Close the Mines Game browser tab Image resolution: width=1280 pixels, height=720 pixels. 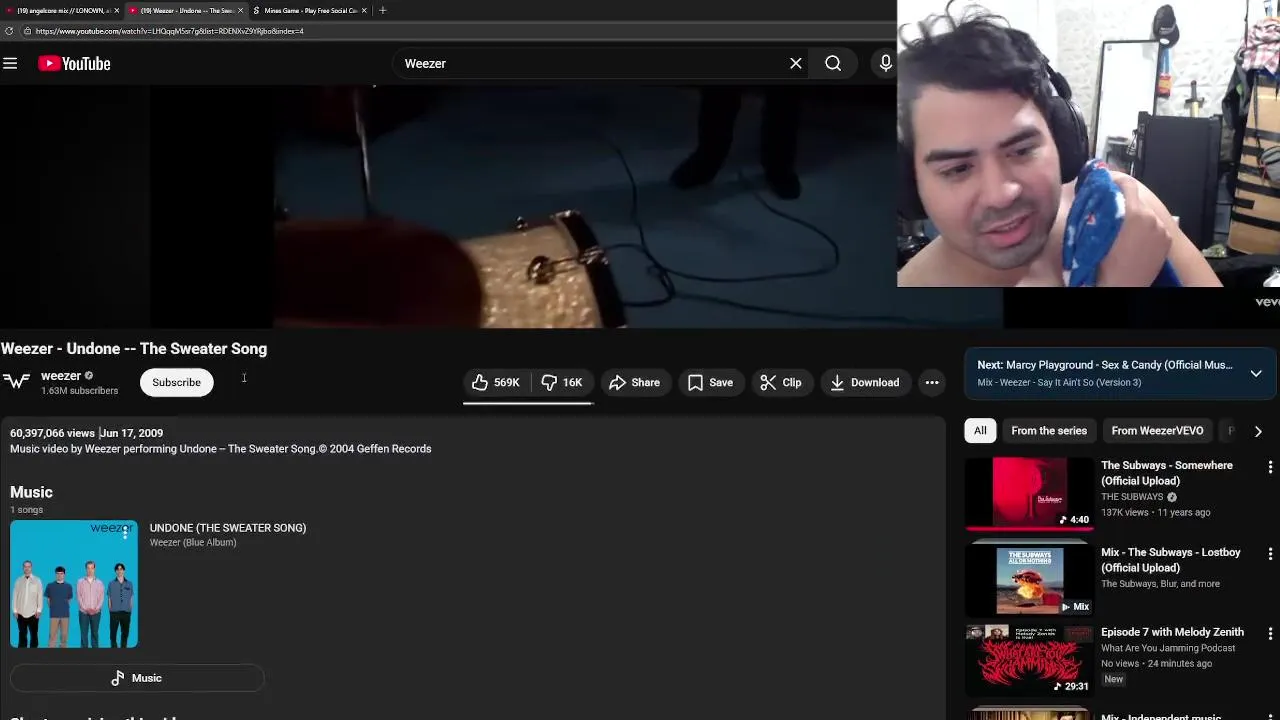coord(364,10)
